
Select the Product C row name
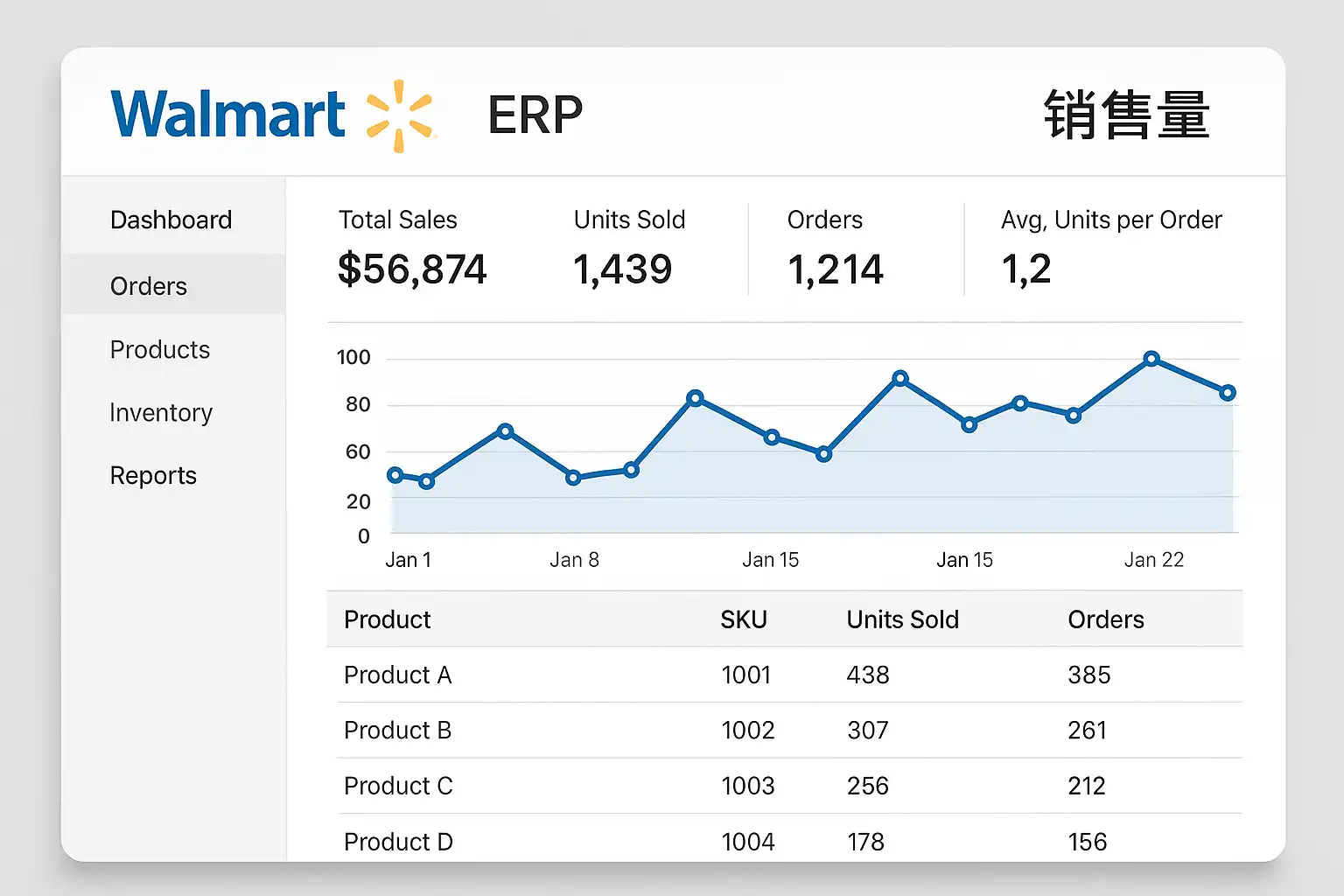coord(398,786)
